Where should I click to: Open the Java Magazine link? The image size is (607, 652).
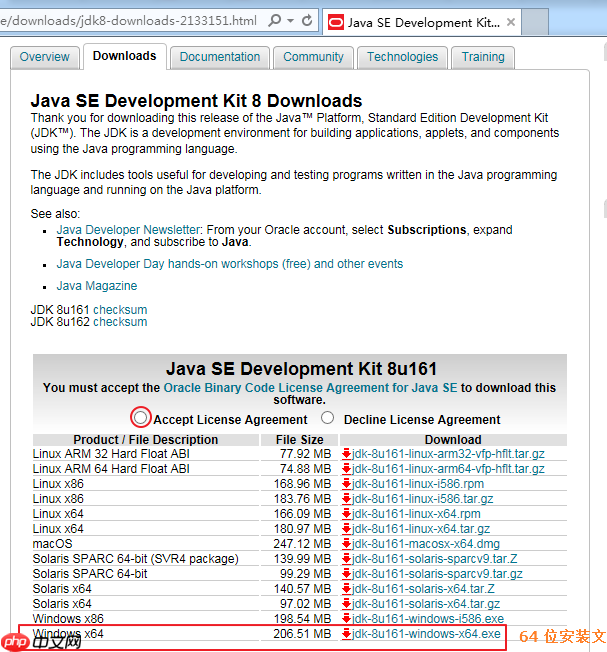click(x=97, y=286)
